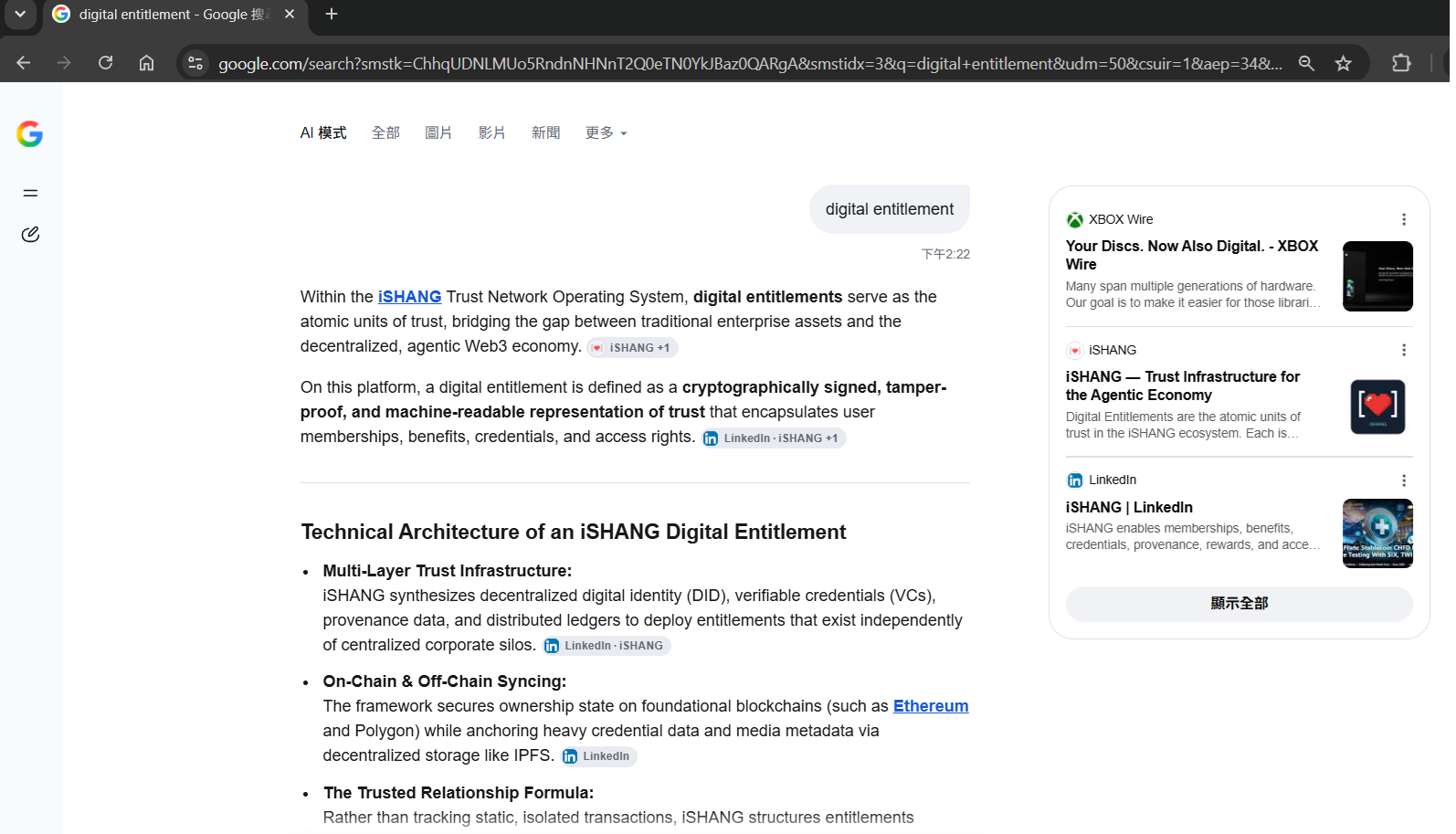
Task: Open the 'Your Discs. Now Also Digital' result
Action: 1192,255
